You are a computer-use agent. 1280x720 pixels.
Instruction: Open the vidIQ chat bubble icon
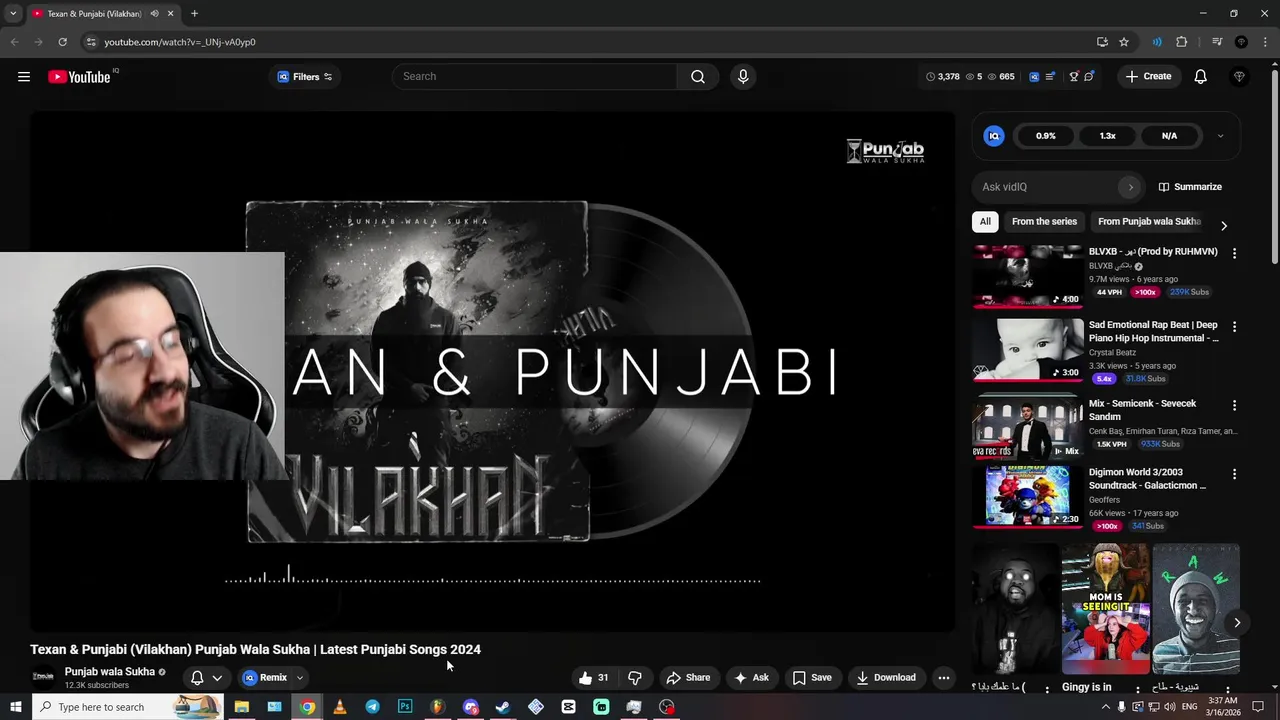(x=1089, y=77)
